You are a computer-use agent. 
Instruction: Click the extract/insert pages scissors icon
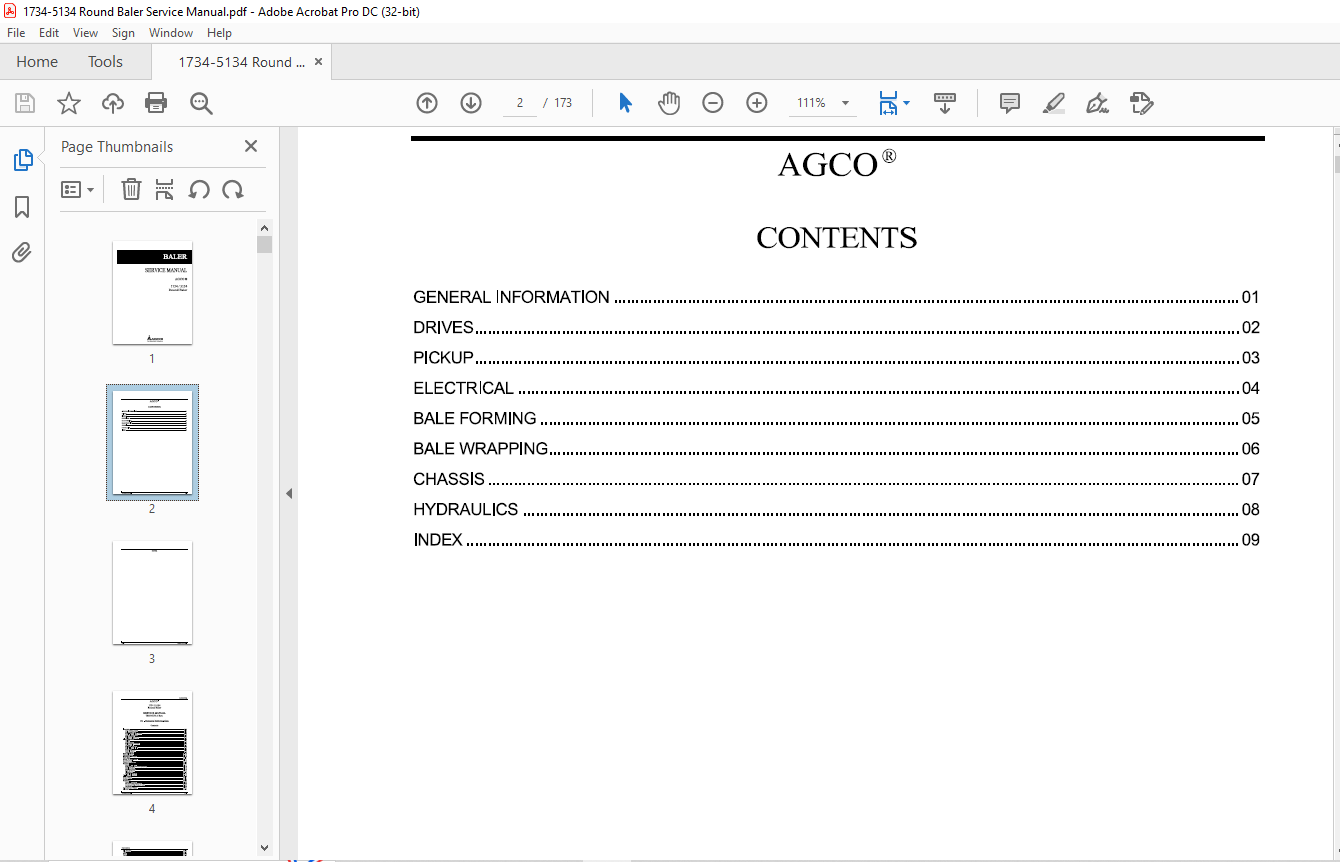tap(165, 189)
